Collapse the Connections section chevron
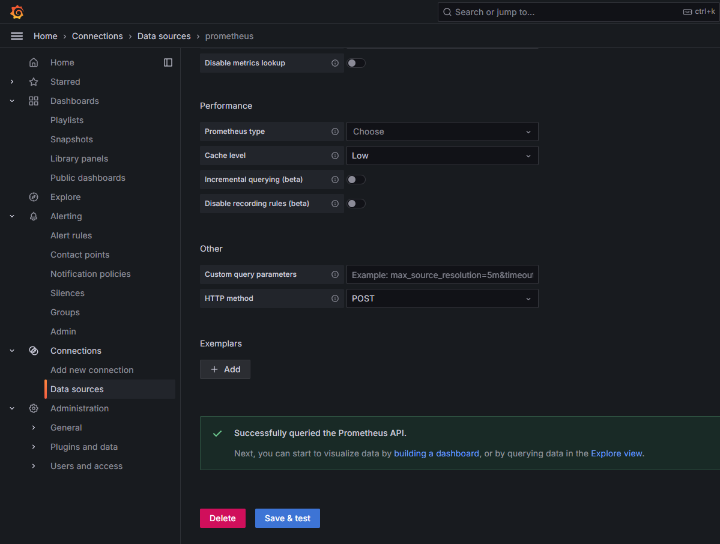The image size is (720, 544). pos(12,351)
